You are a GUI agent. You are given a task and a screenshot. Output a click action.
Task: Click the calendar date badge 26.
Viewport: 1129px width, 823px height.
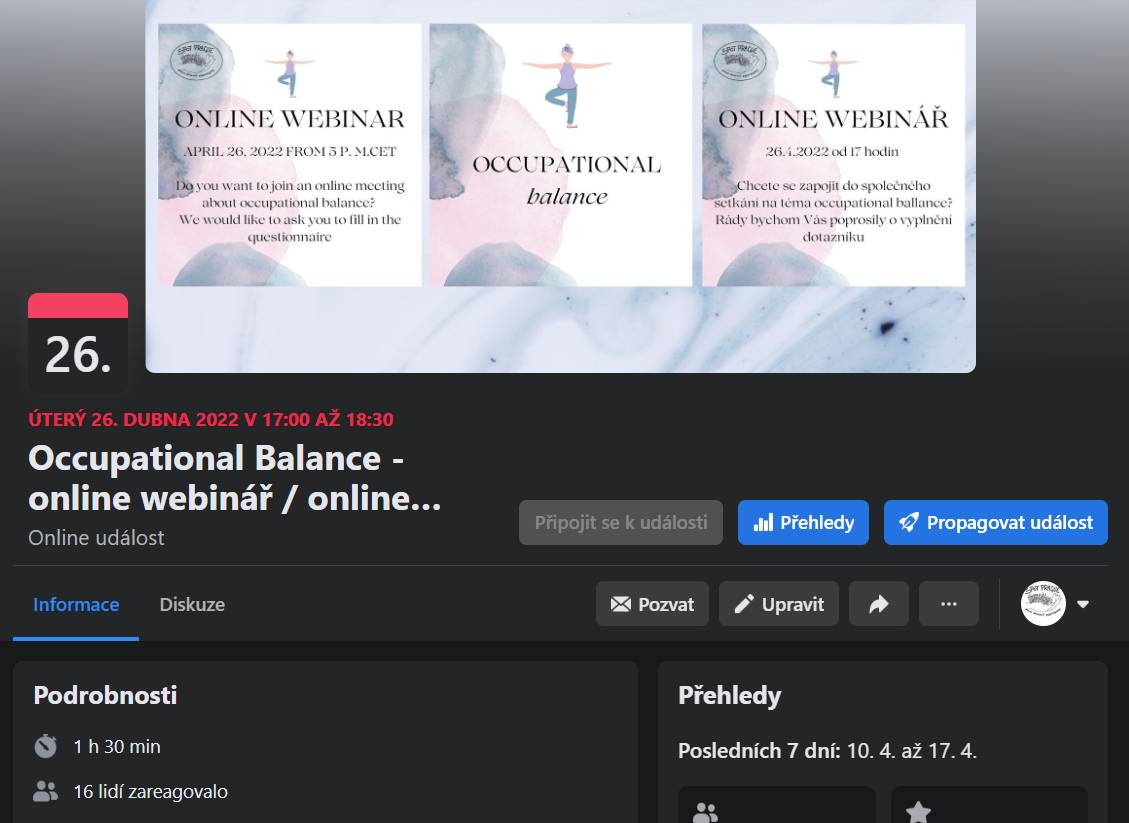pyautogui.click(x=78, y=344)
